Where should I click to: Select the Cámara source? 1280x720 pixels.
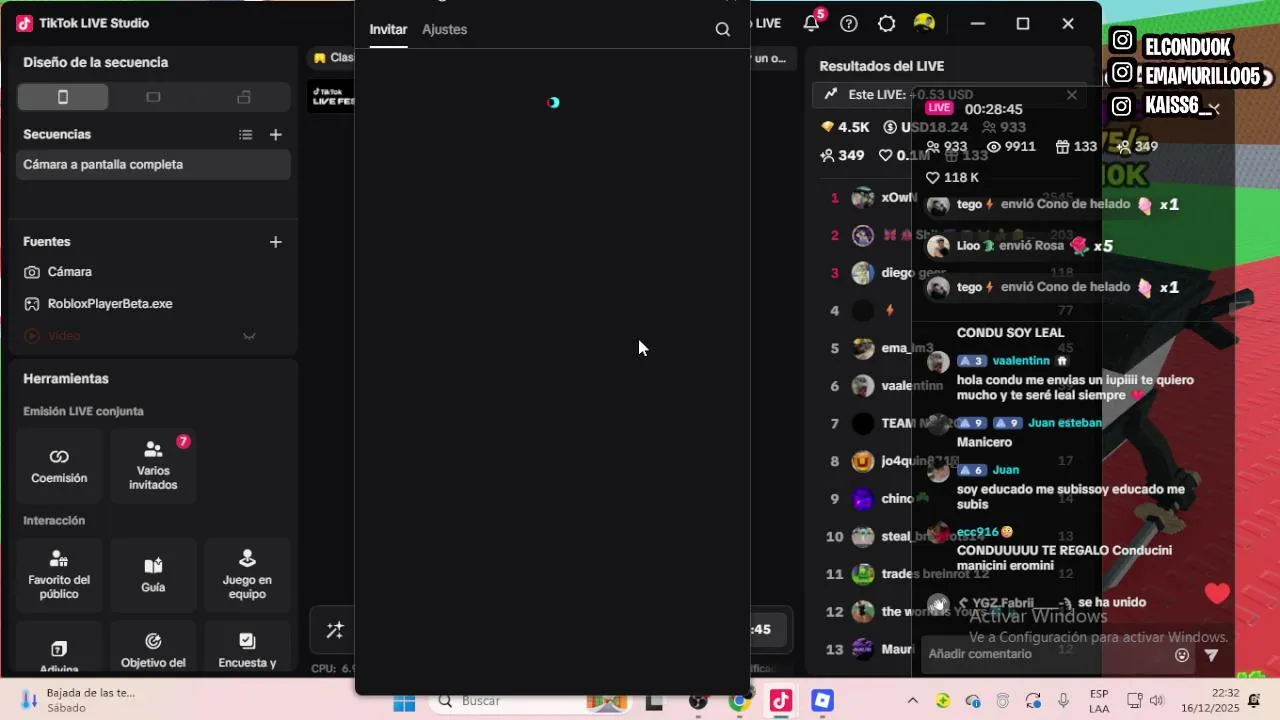pos(153,272)
